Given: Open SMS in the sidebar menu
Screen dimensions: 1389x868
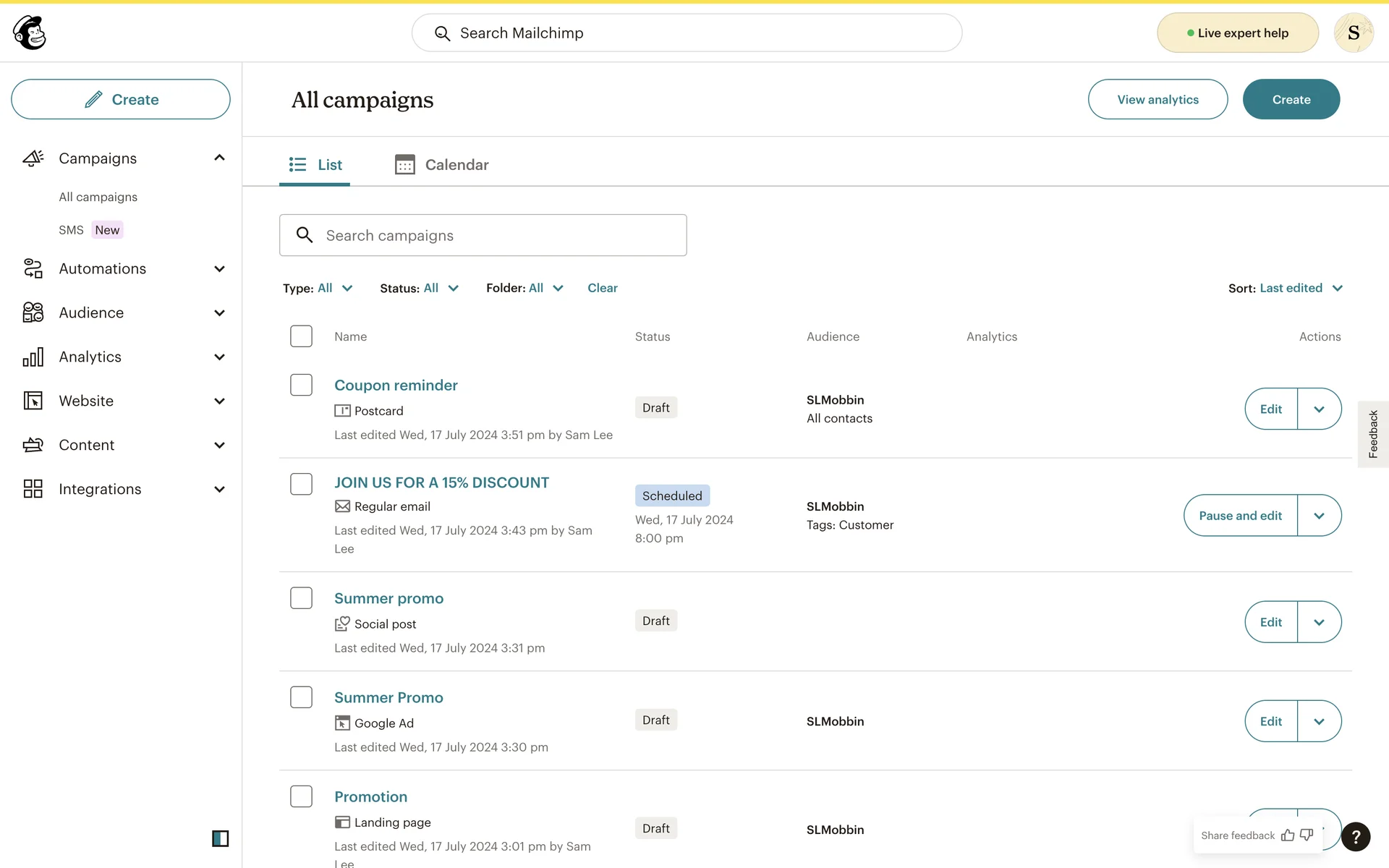Looking at the screenshot, I should (71, 230).
